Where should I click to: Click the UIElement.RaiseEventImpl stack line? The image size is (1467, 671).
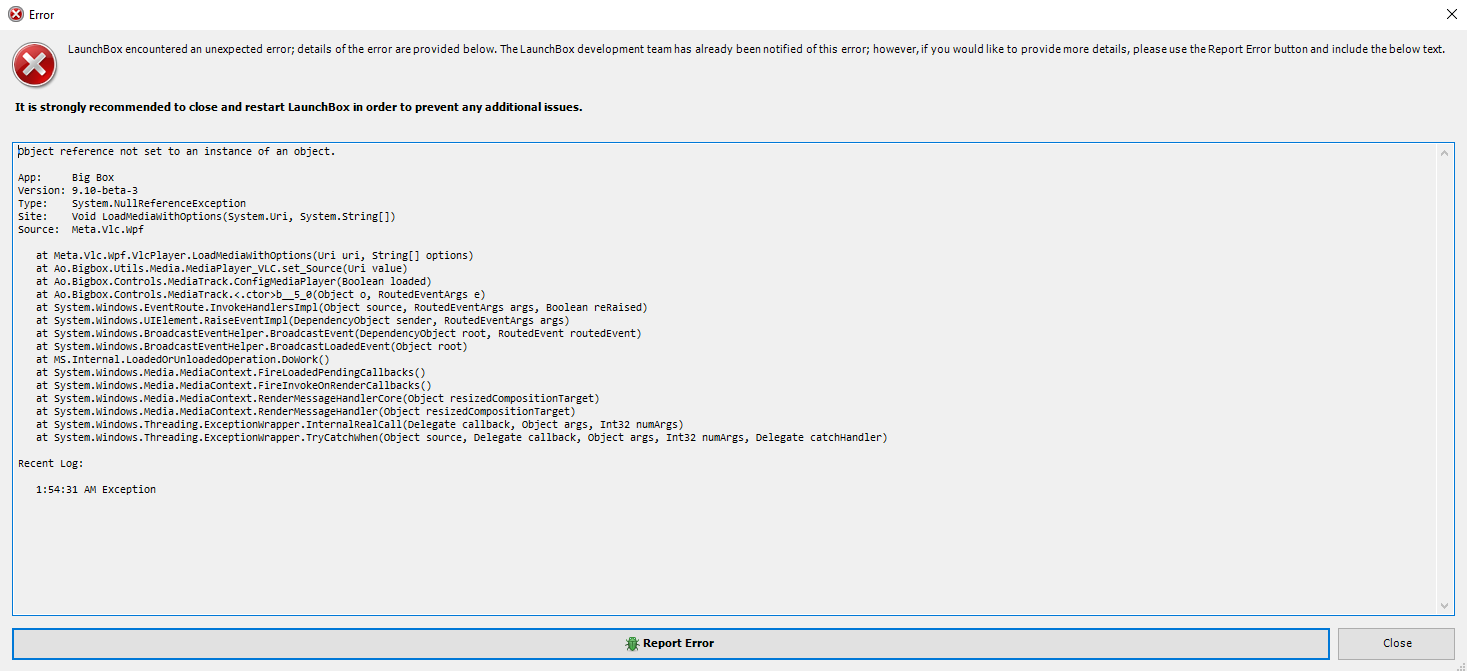click(x=303, y=320)
